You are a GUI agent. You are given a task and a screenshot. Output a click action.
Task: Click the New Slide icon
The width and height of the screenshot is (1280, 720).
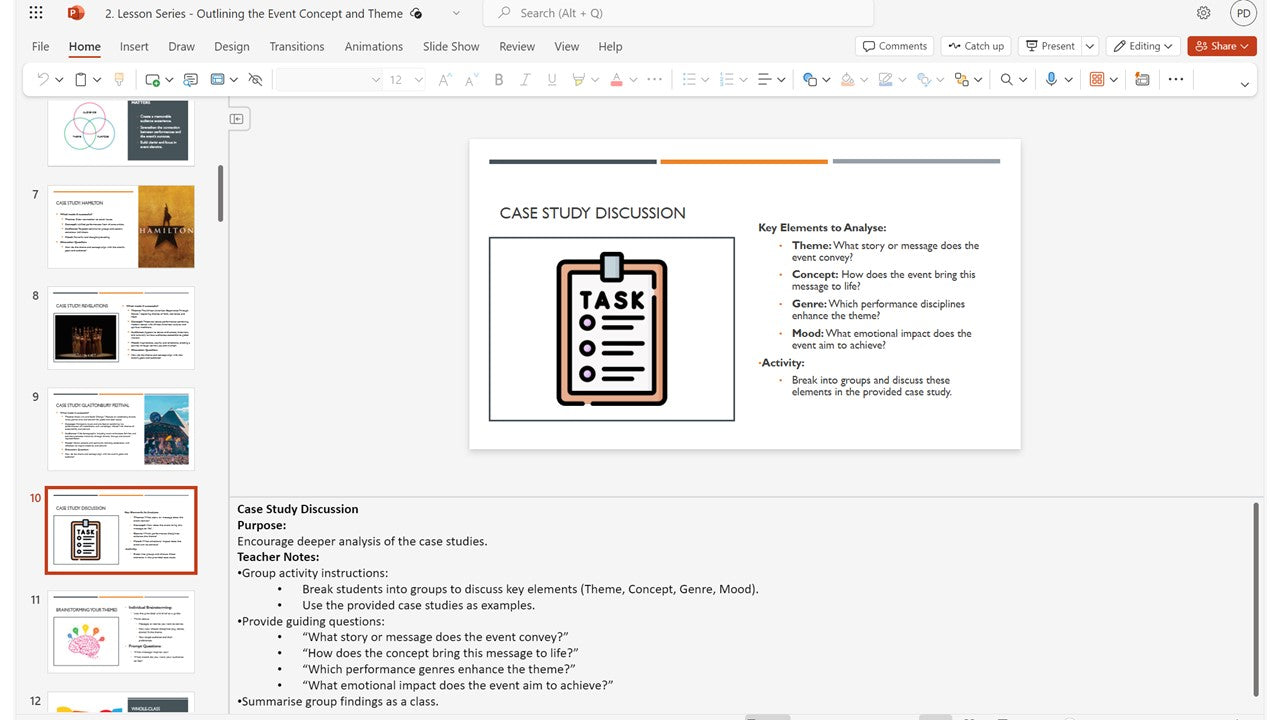(152, 80)
